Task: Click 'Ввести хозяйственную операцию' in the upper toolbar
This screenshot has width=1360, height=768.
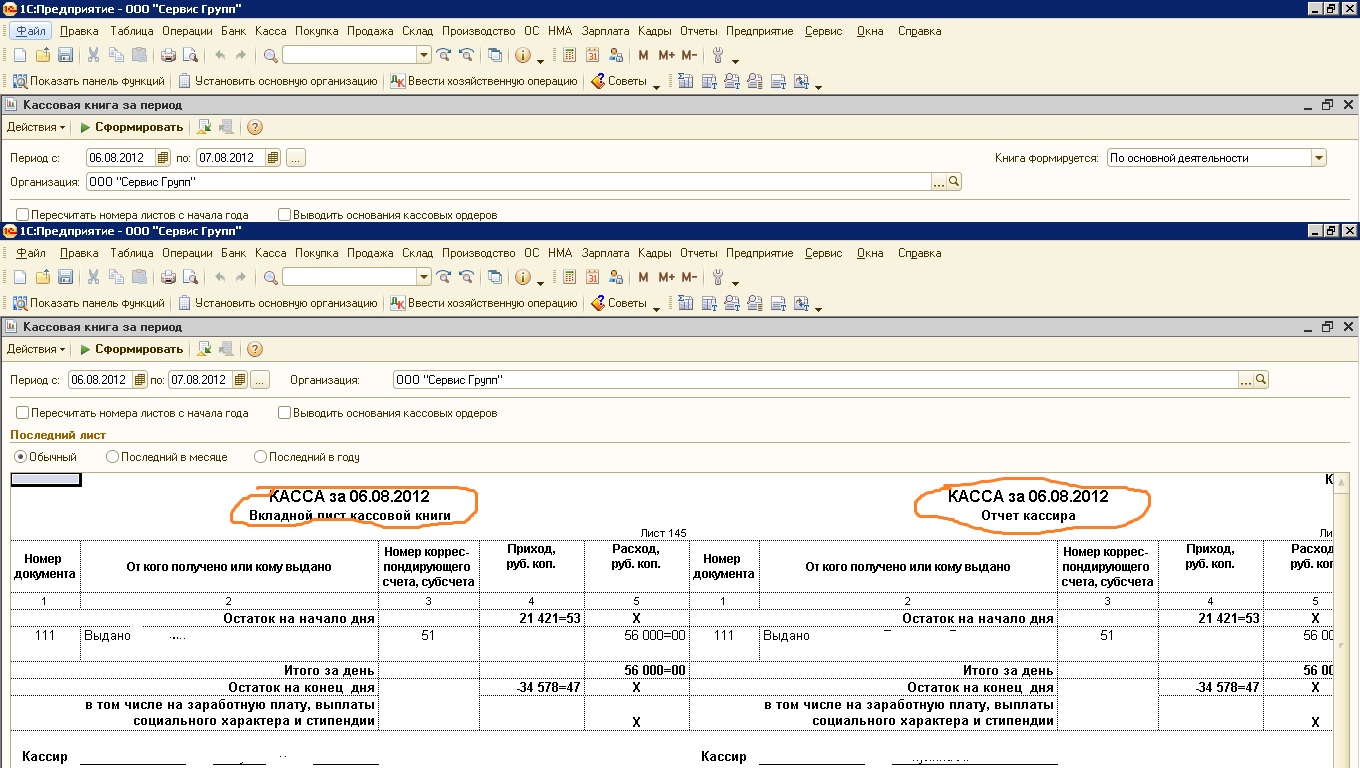Action: [484, 81]
